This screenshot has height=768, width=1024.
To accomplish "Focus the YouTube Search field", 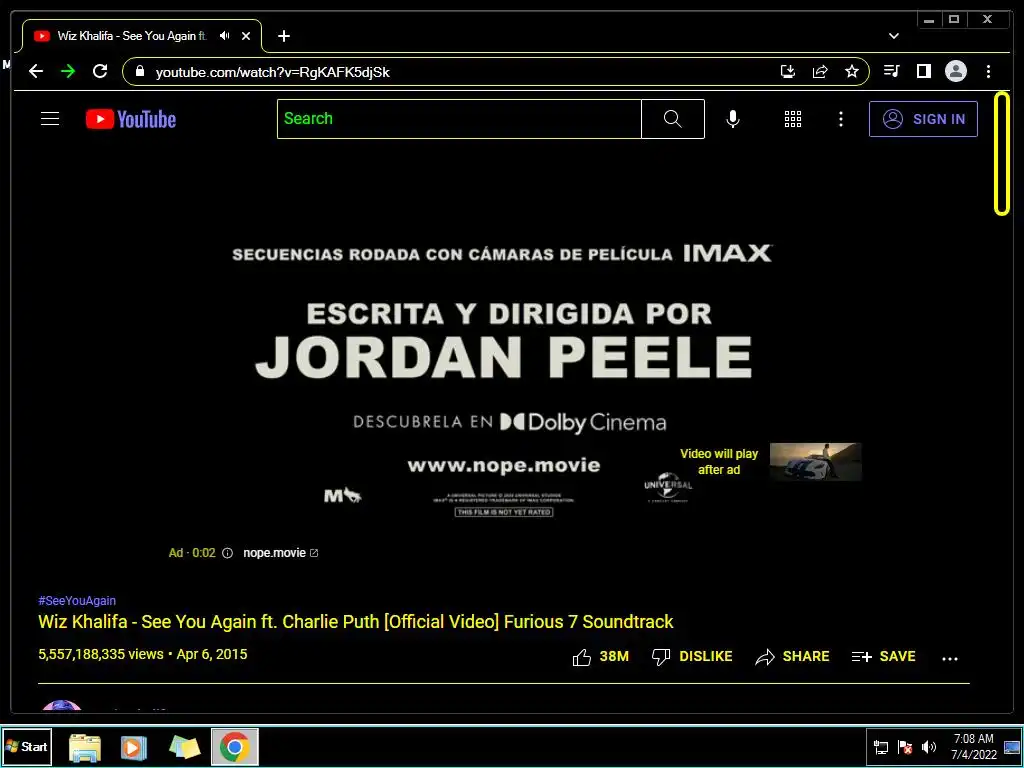I will [459, 119].
